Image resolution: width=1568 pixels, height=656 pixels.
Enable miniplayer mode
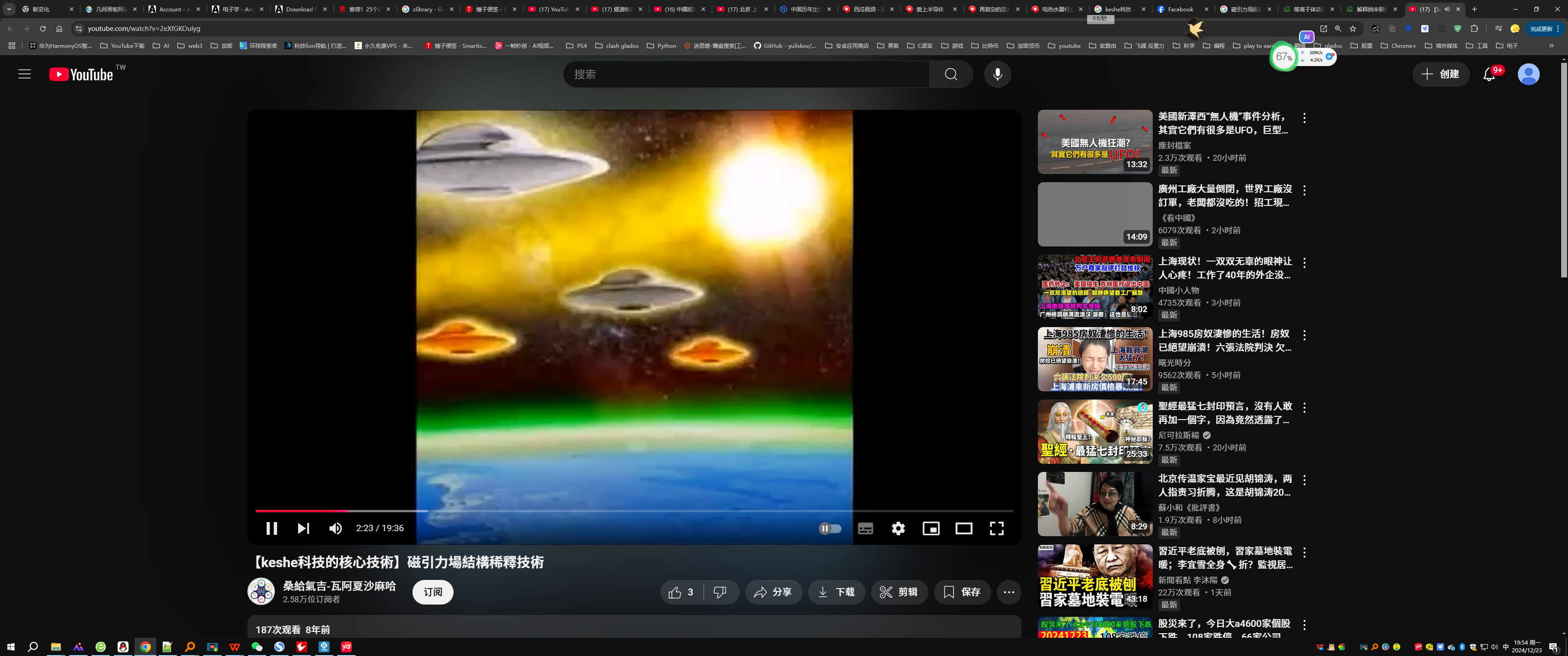[931, 528]
